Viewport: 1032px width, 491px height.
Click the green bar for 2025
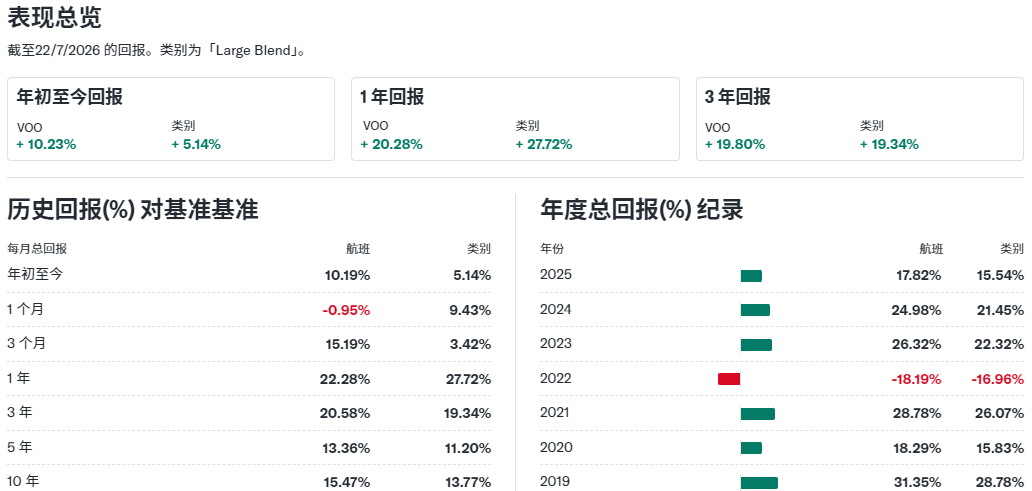751,276
